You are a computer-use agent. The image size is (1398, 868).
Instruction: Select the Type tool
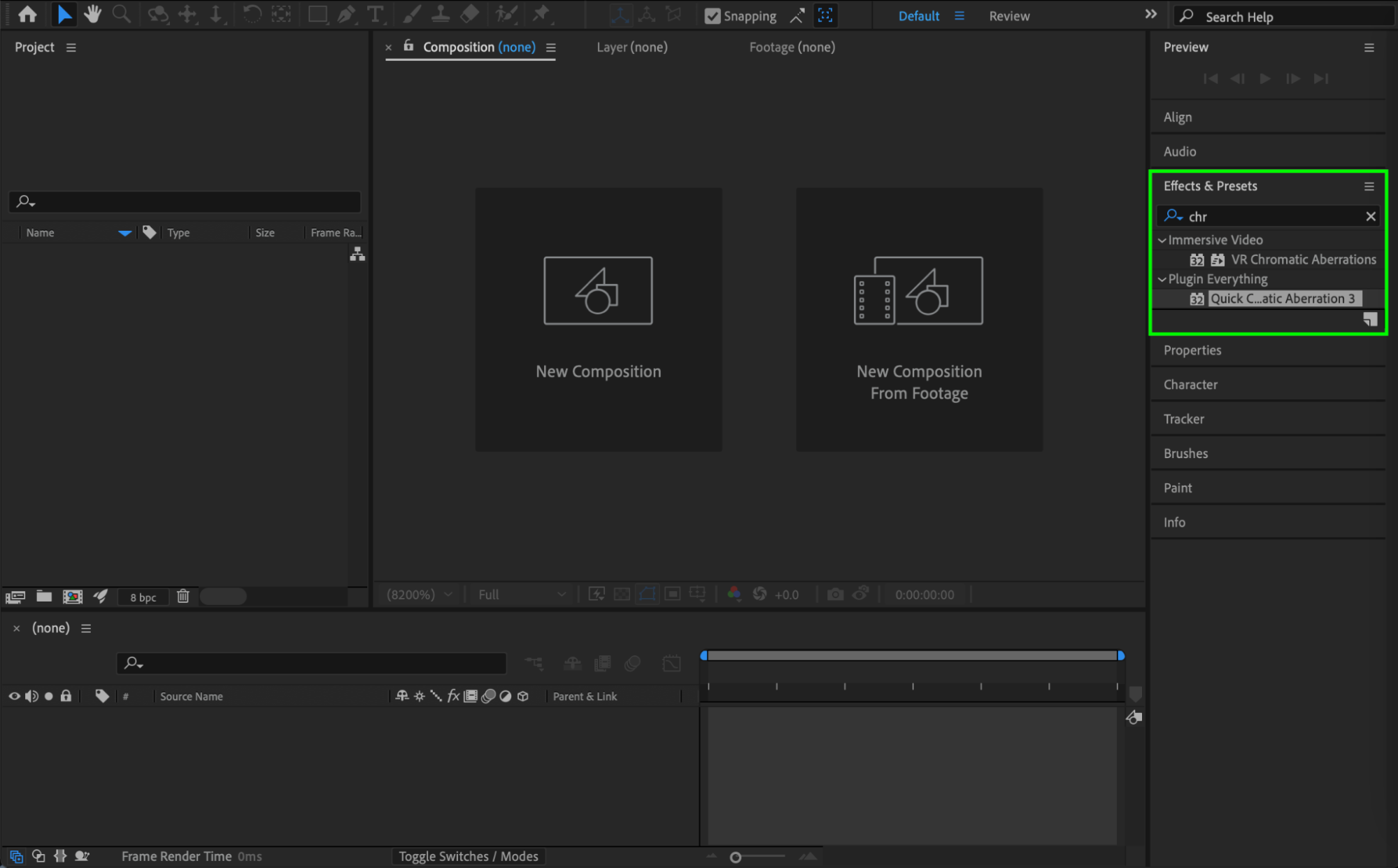pyautogui.click(x=376, y=15)
